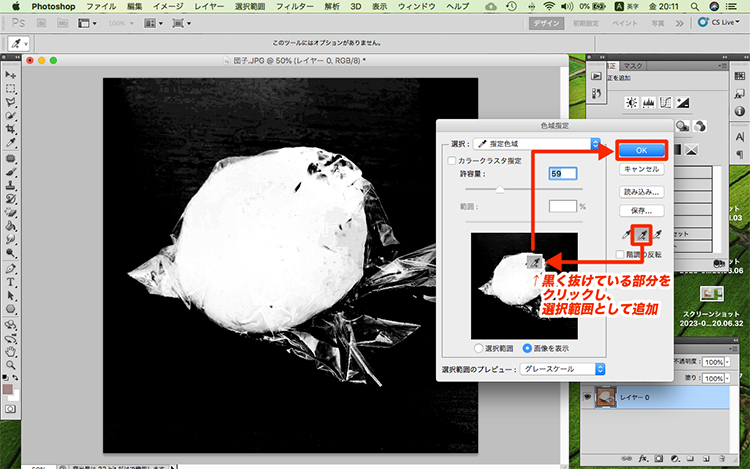Select the Paint Bucket tool
750x469 pixels.
click(x=11, y=226)
